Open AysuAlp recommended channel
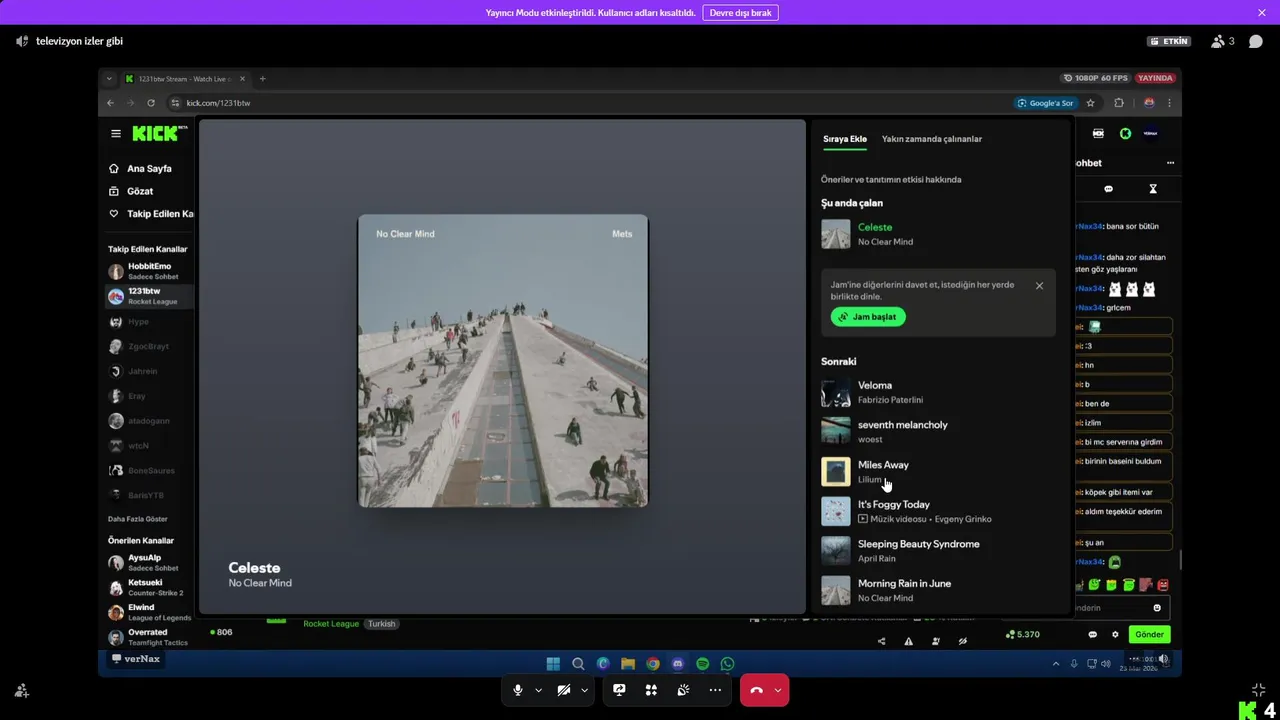 149,562
